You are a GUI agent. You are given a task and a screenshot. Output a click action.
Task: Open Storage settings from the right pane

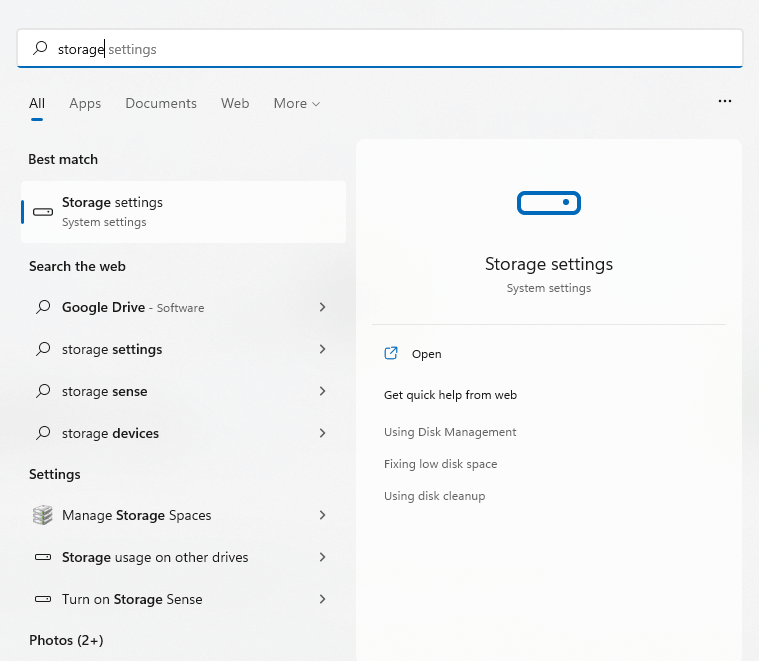coord(426,354)
